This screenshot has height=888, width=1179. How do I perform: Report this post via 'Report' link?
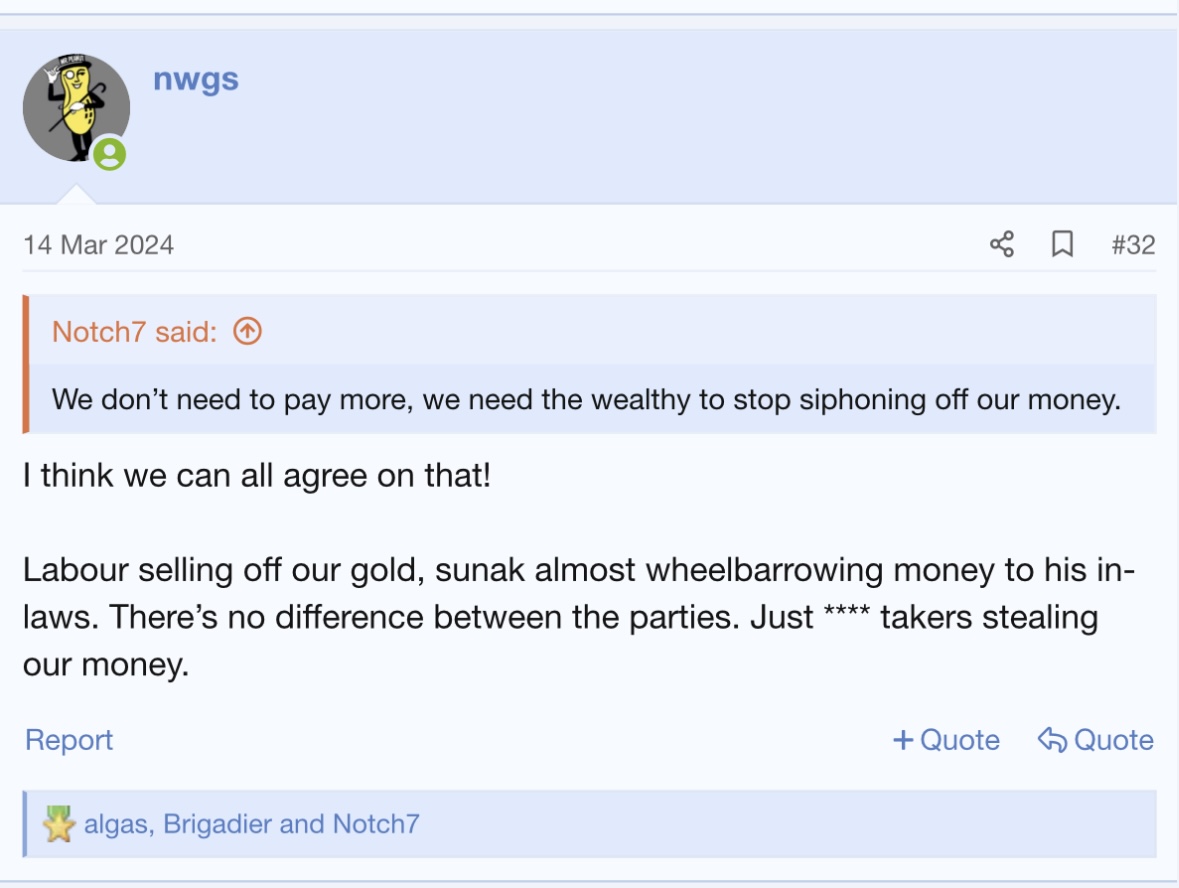68,740
